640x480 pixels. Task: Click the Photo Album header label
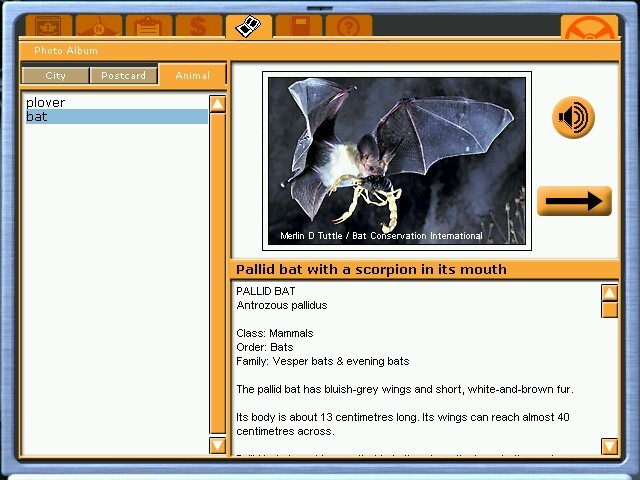click(x=66, y=51)
